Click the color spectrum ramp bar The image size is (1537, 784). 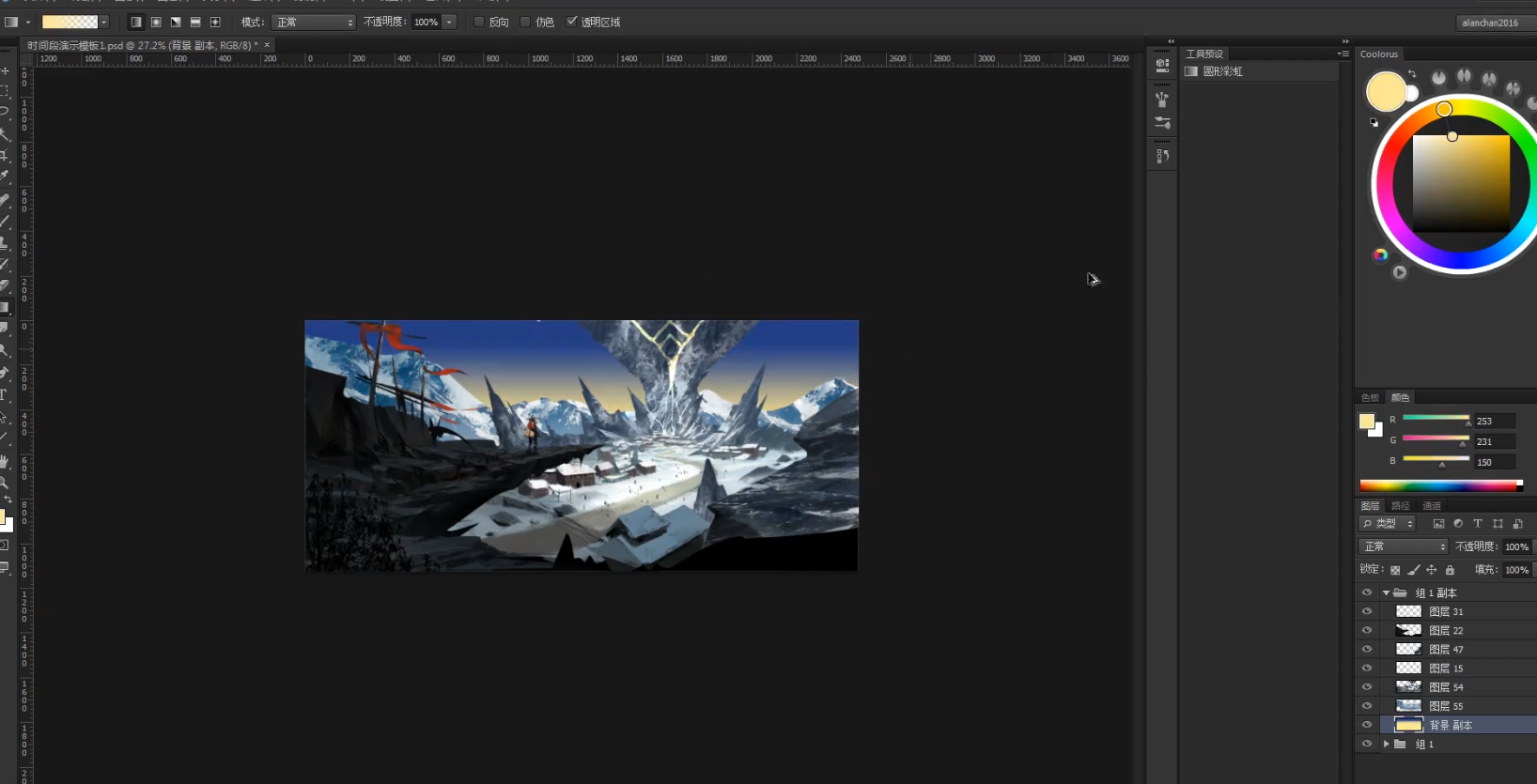[1441, 485]
